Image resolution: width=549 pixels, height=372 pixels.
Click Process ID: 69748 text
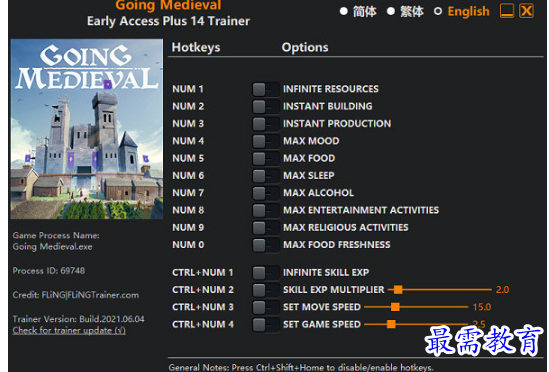pos(49,271)
